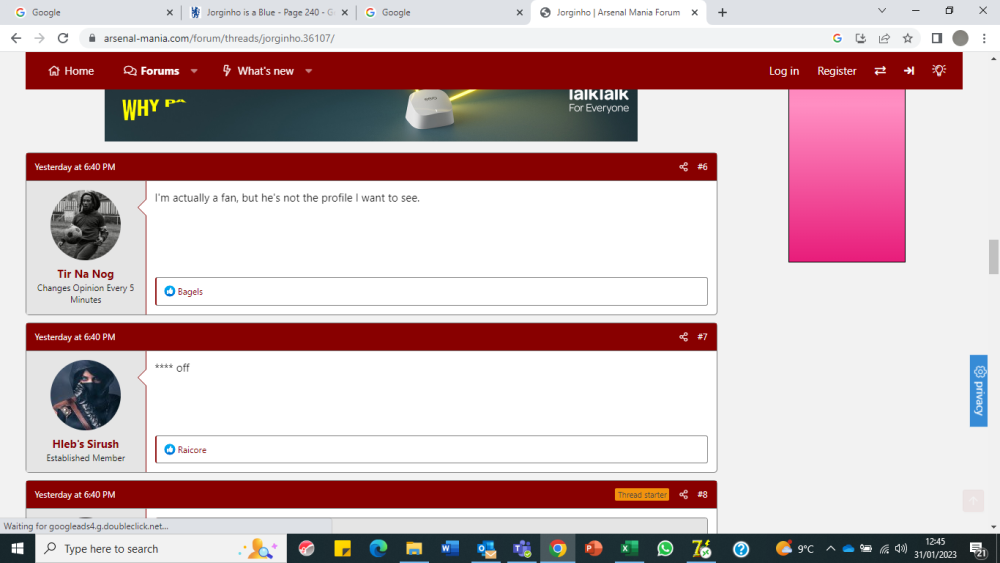Viewport: 1000px width, 563px height.
Task: Open the Home link in forum navigation
Action: [x=71, y=71]
